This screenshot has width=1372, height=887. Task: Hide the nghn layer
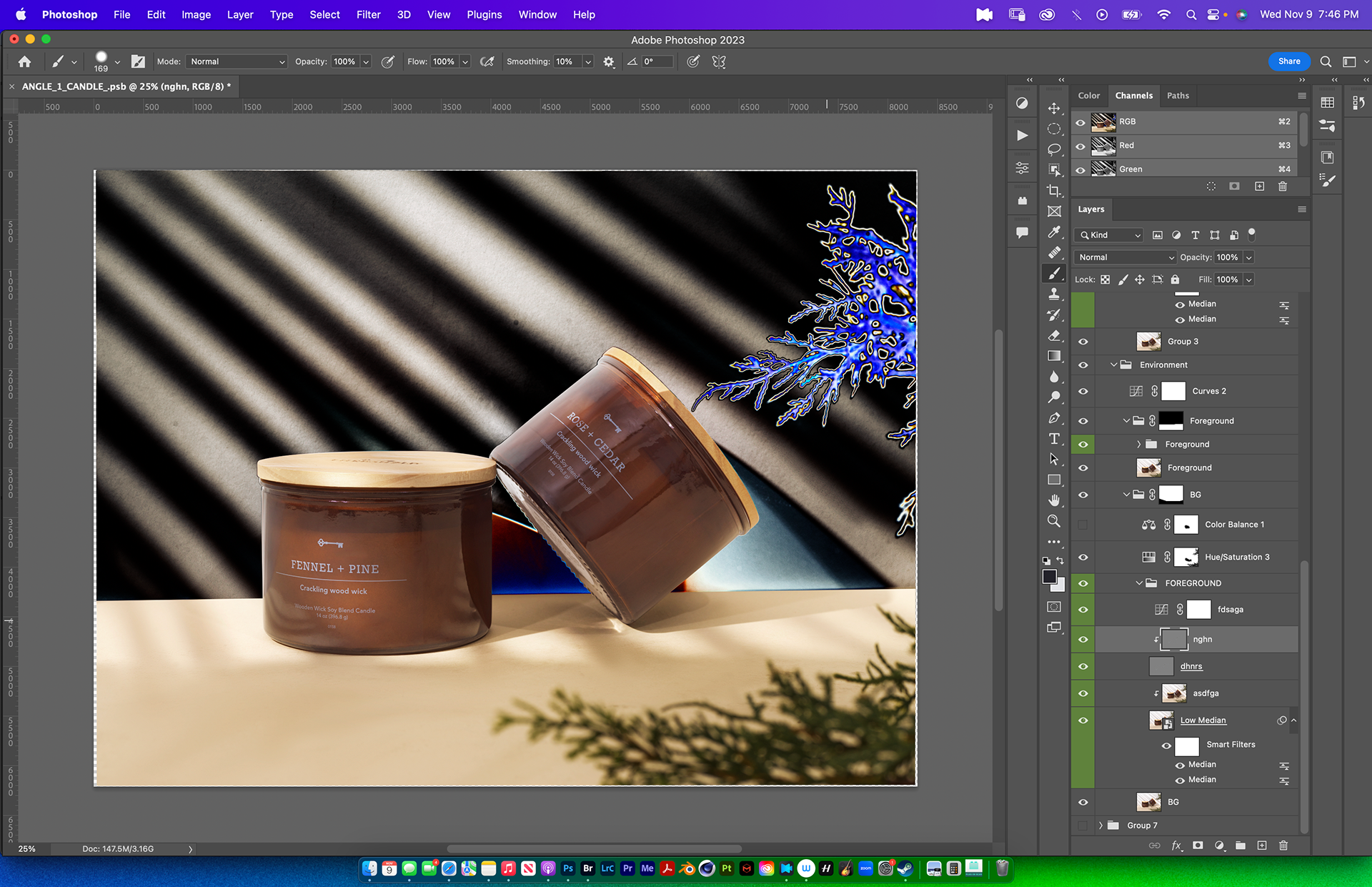[x=1083, y=640]
